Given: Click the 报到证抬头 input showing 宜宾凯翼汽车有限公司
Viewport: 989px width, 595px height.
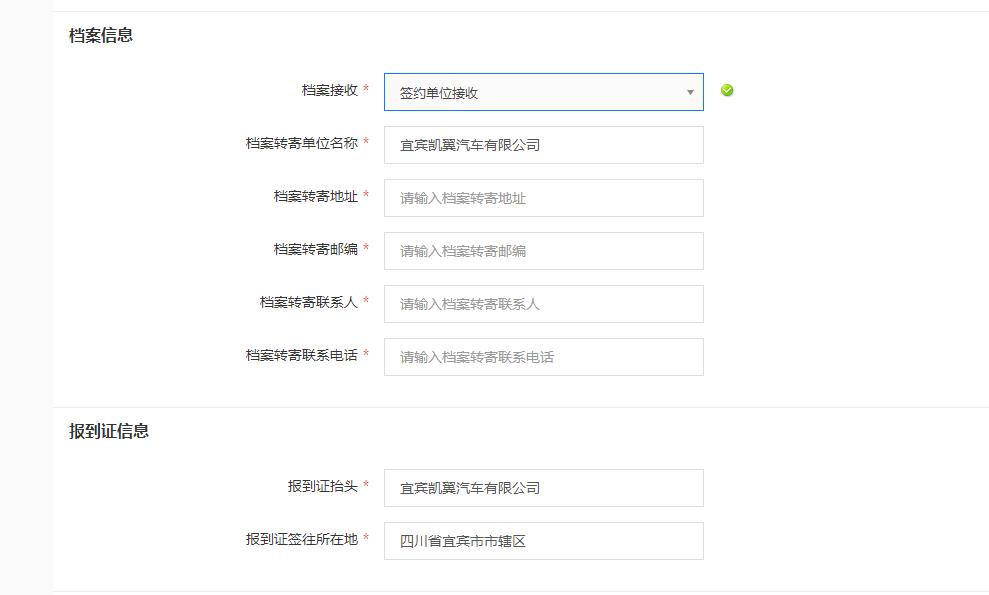Looking at the screenshot, I should pos(543,487).
